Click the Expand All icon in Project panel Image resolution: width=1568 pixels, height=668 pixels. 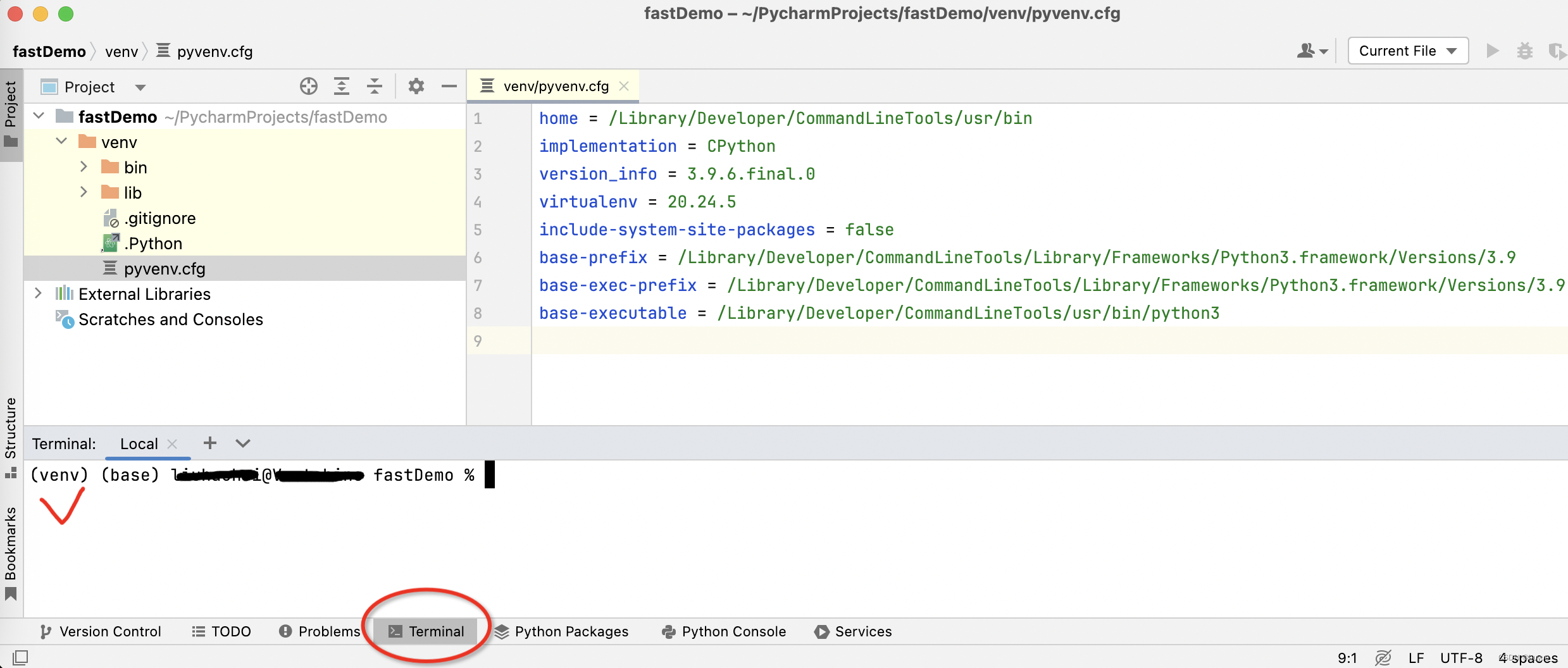pyautogui.click(x=342, y=86)
